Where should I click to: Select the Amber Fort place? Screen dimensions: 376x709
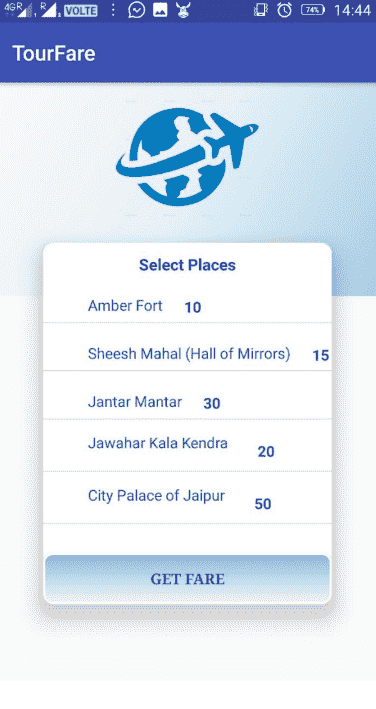(187, 307)
